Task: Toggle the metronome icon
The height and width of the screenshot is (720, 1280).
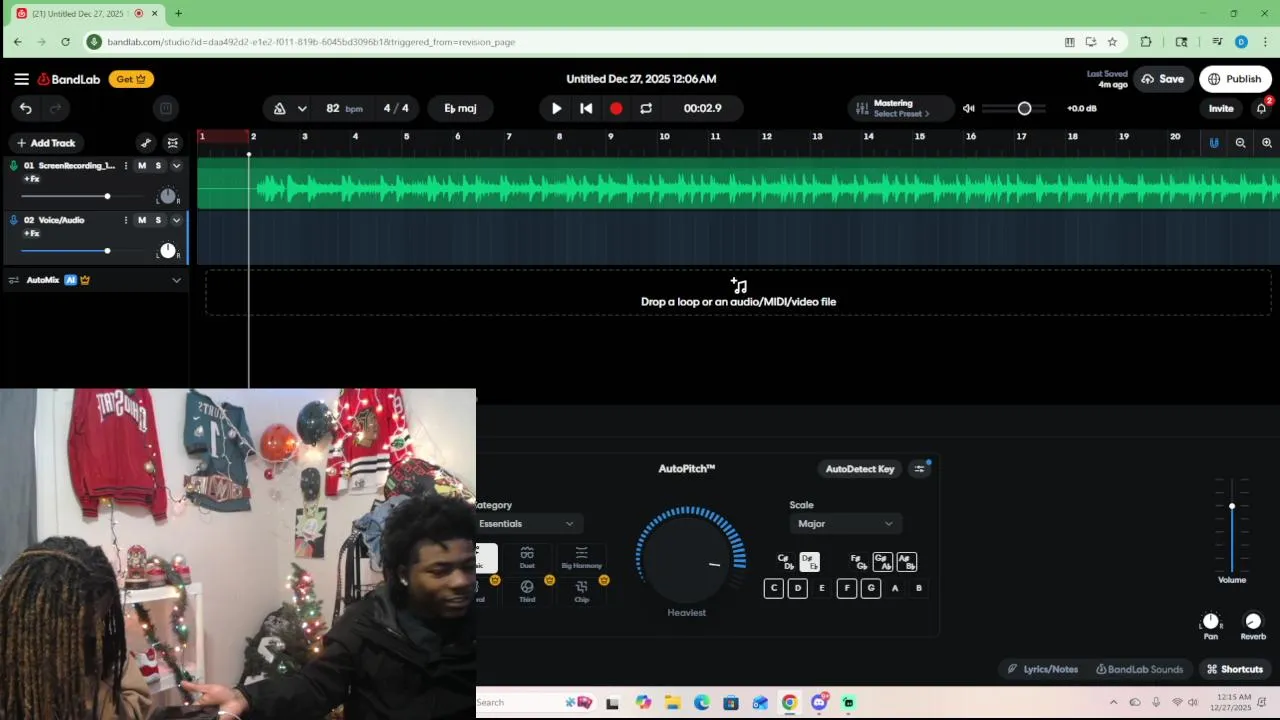Action: coord(279,108)
